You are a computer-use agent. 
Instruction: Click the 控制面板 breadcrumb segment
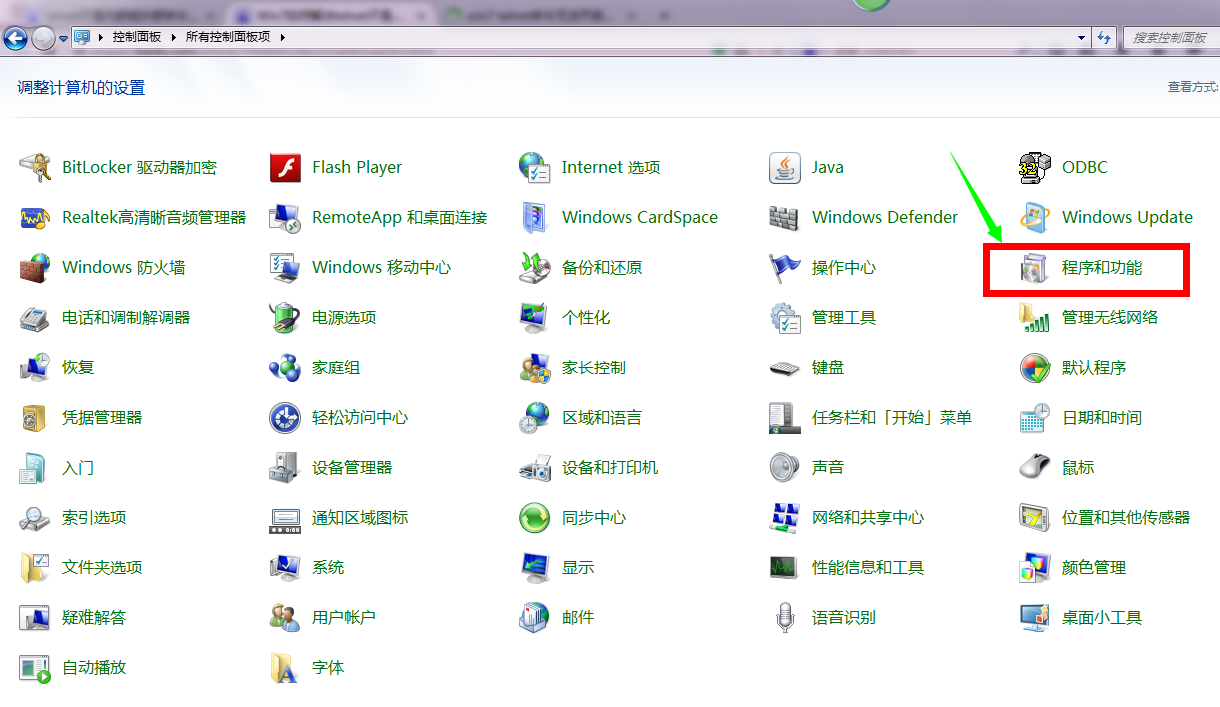point(137,37)
